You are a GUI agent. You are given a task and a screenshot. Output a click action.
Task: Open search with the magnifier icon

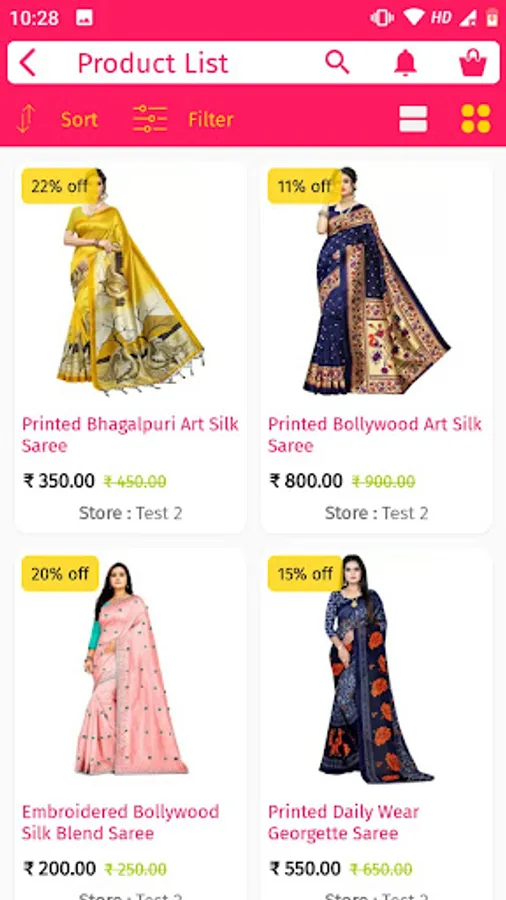(337, 62)
